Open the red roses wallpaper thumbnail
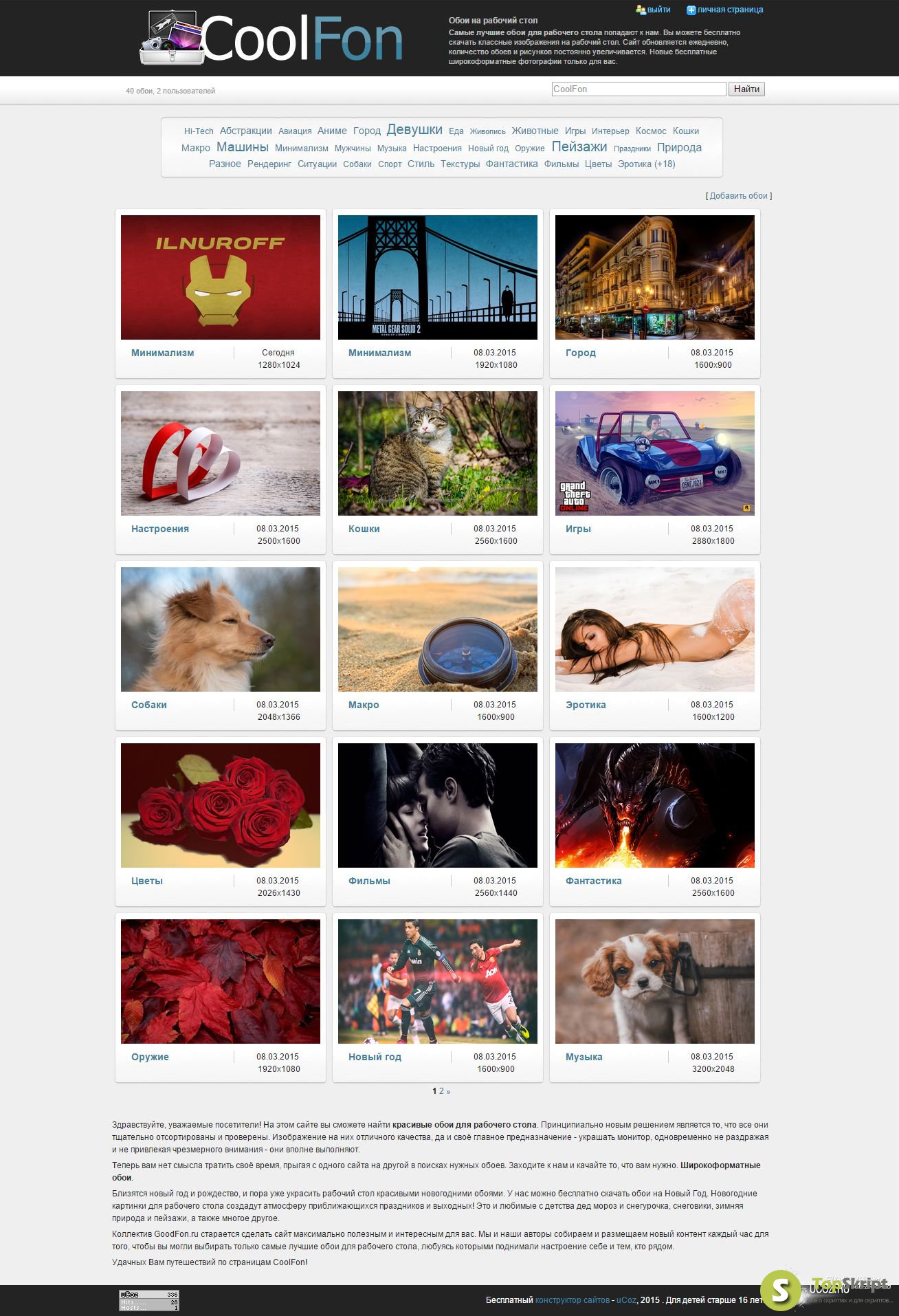 click(x=221, y=805)
